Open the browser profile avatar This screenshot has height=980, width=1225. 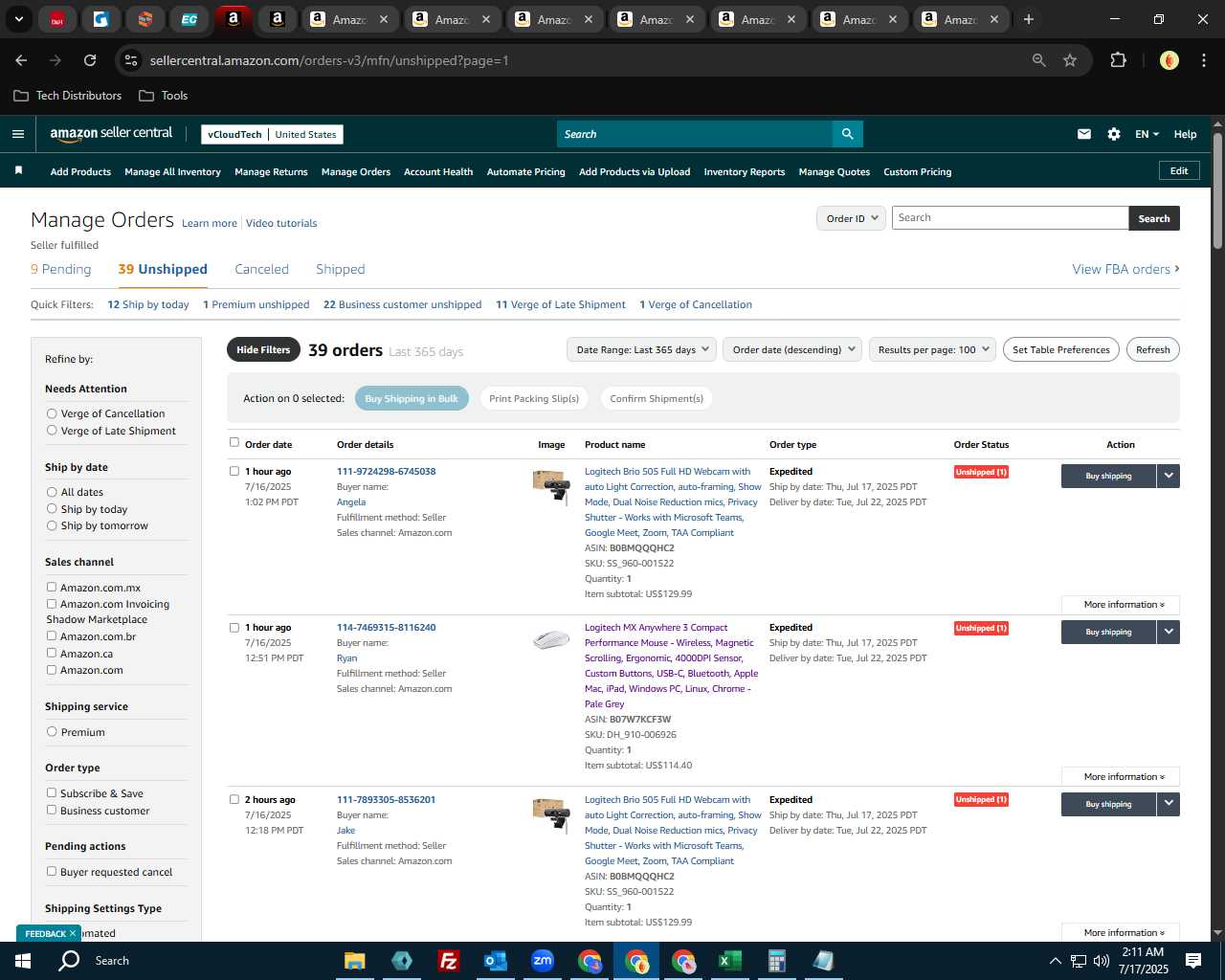1169,60
